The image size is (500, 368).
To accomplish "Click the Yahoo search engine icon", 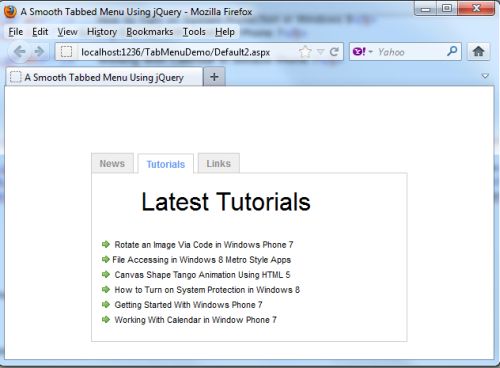I will pyautogui.click(x=359, y=52).
